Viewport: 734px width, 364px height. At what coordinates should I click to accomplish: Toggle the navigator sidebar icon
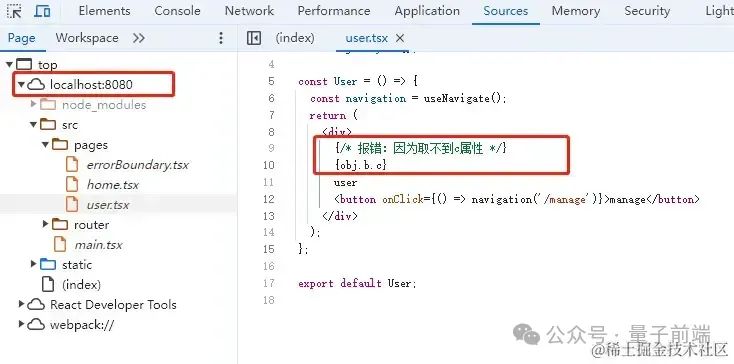254,38
